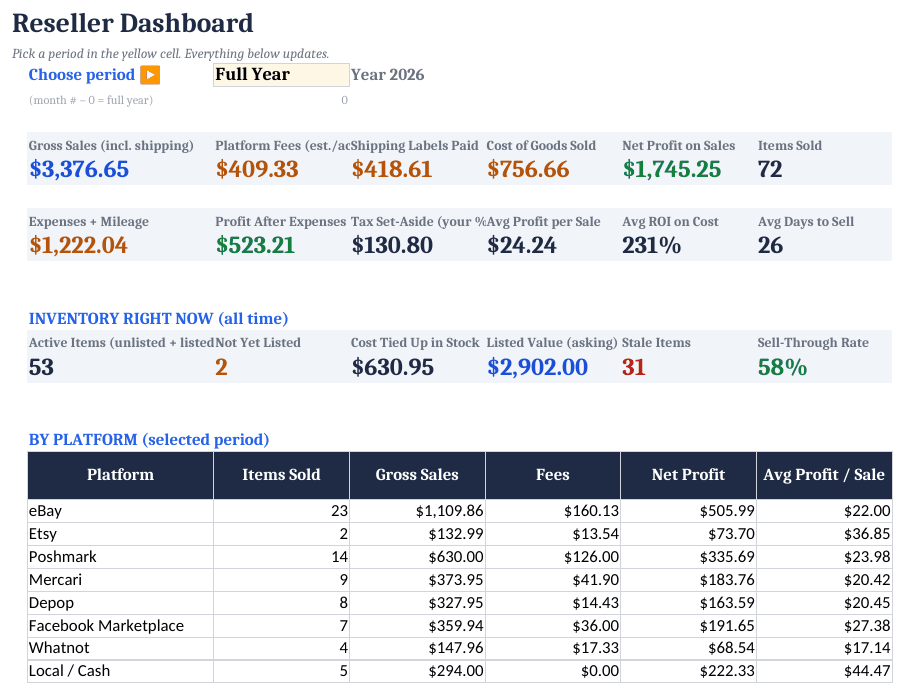Click the Year 2026 text
The height and width of the screenshot is (695, 905).
[387, 75]
